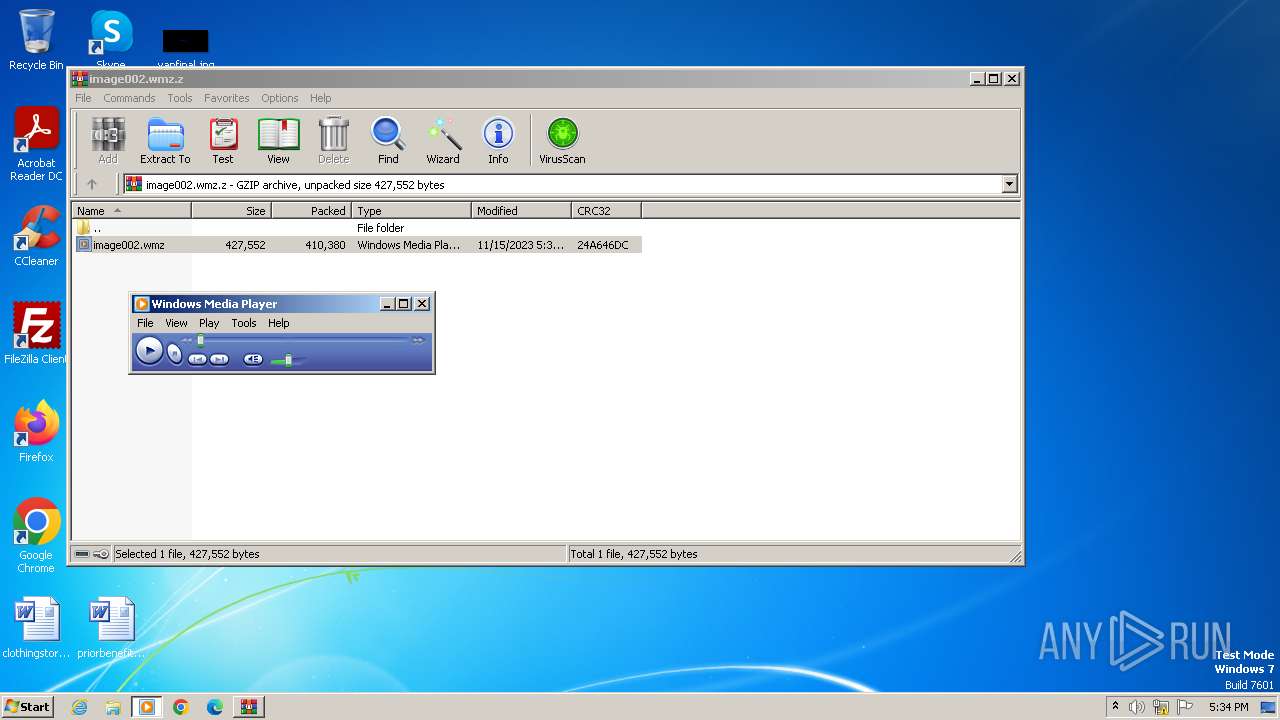The image size is (1280, 720).
Task: Go up one folder level arrow
Action: tap(92, 184)
